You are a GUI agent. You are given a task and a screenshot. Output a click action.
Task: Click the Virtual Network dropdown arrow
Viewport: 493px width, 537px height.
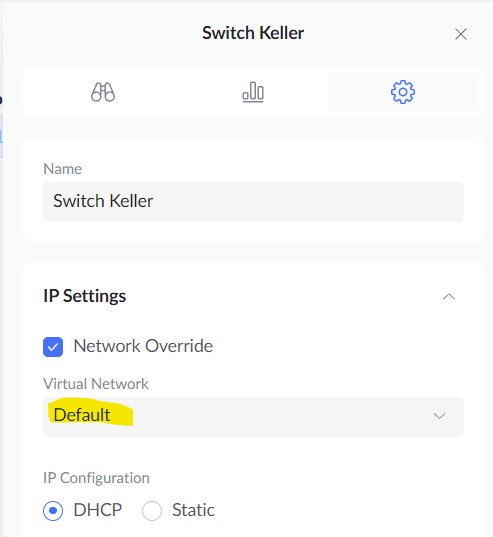tap(439, 416)
